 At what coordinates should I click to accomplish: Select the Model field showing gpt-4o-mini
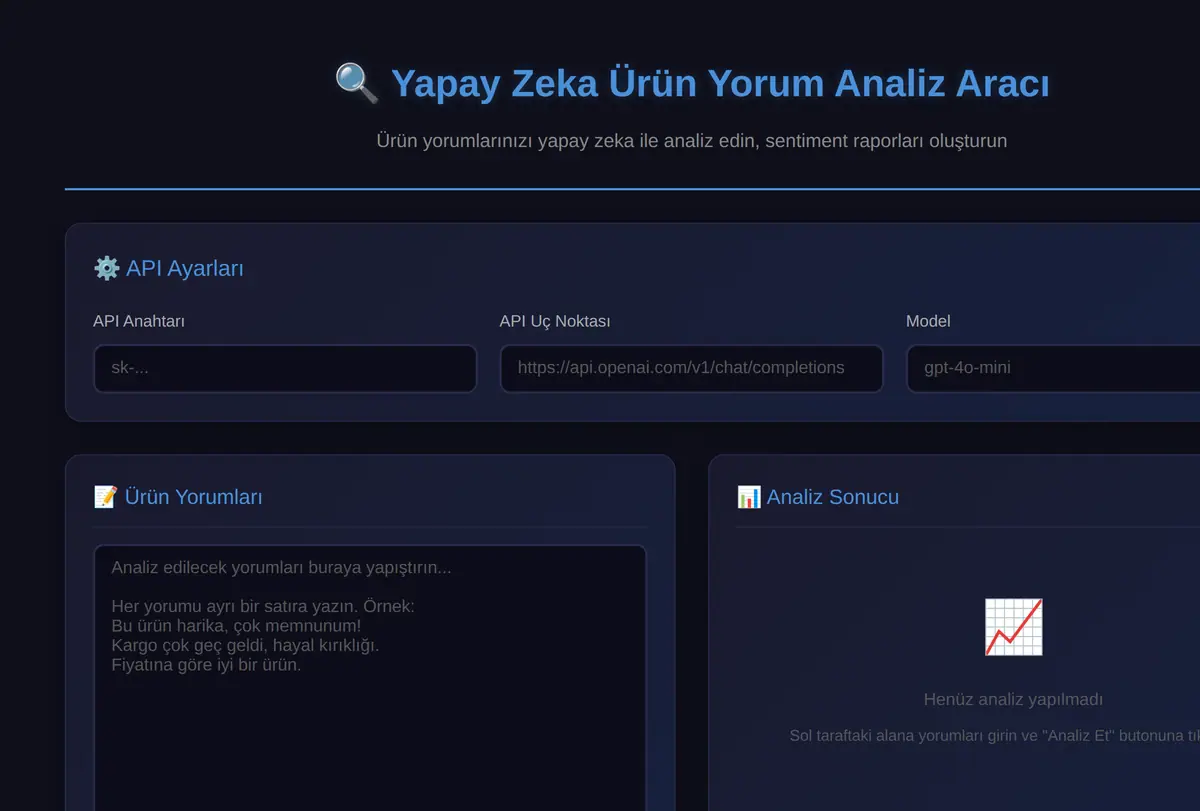[1053, 369]
